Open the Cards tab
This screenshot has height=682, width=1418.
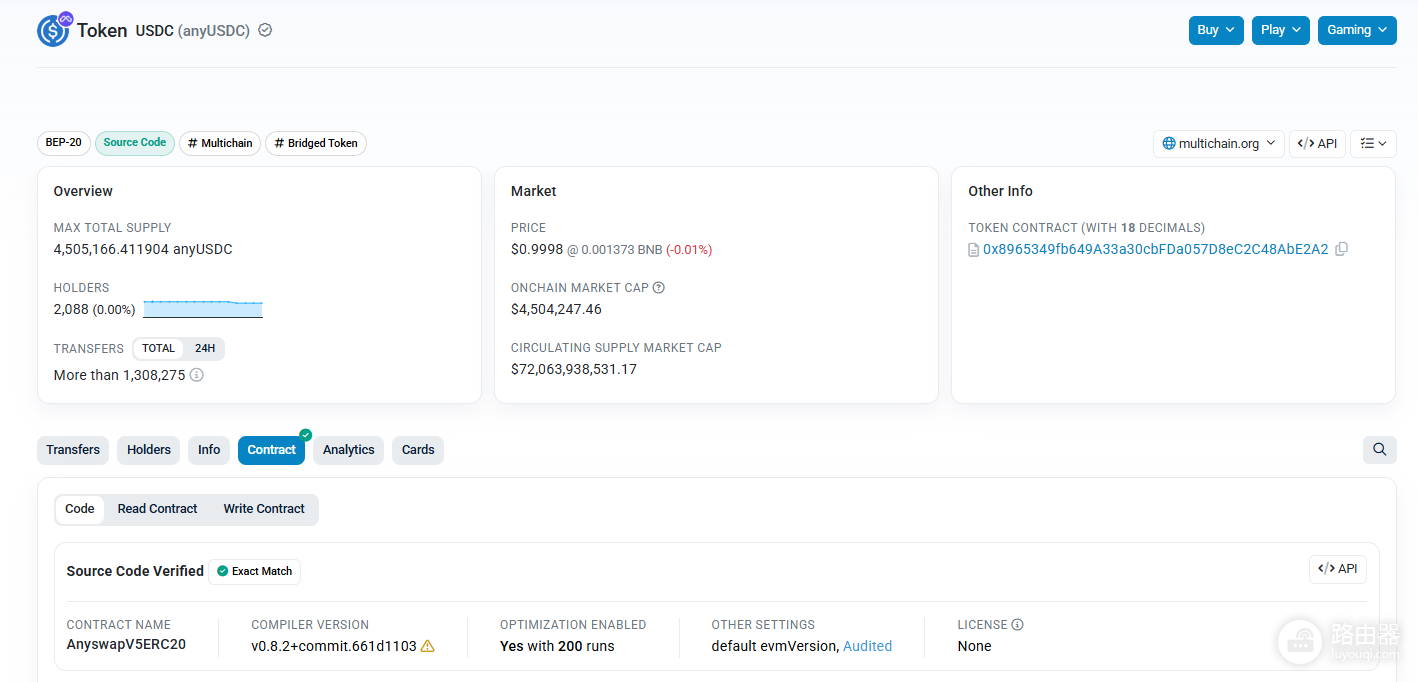point(418,450)
